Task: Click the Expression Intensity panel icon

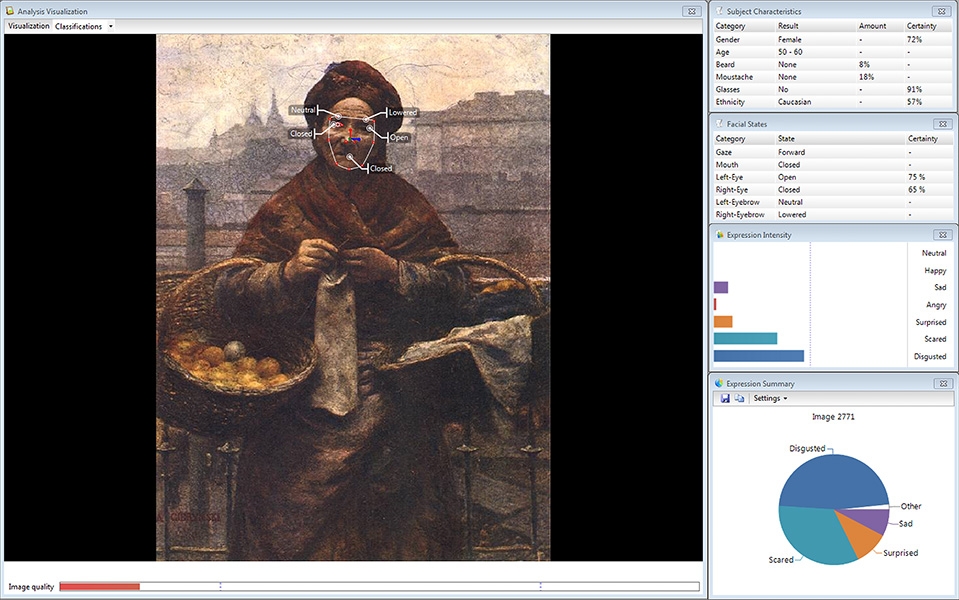Action: point(719,235)
